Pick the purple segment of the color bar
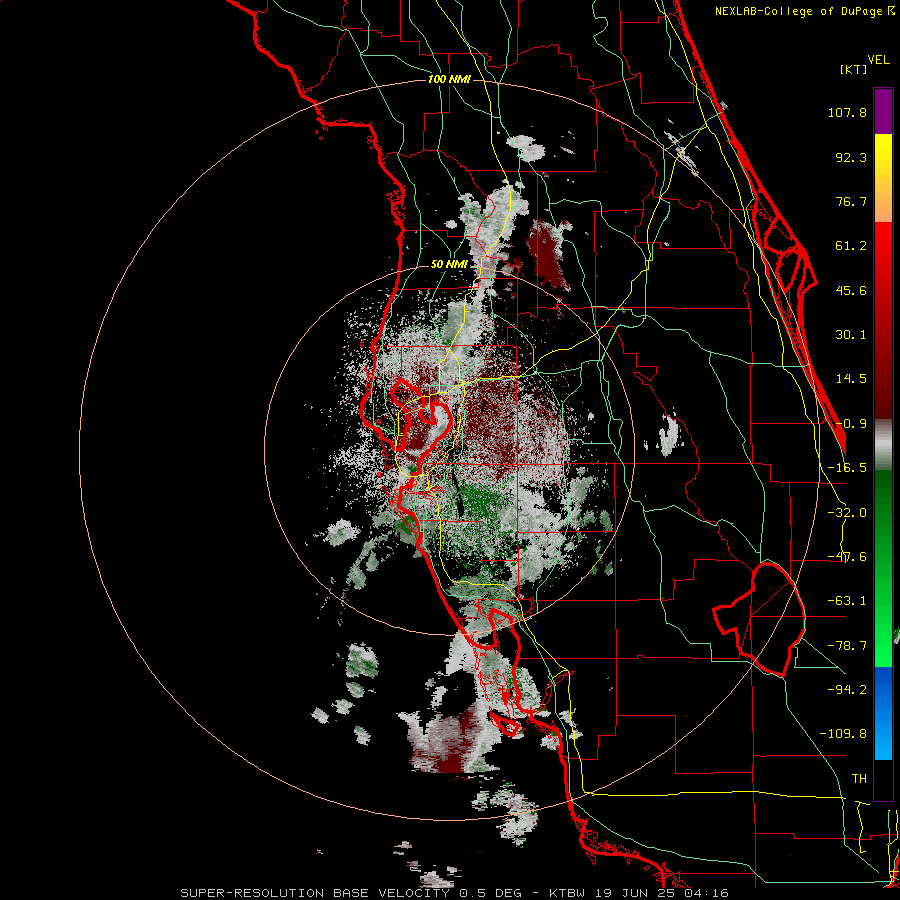Image resolution: width=900 pixels, height=900 pixels. 883,111
